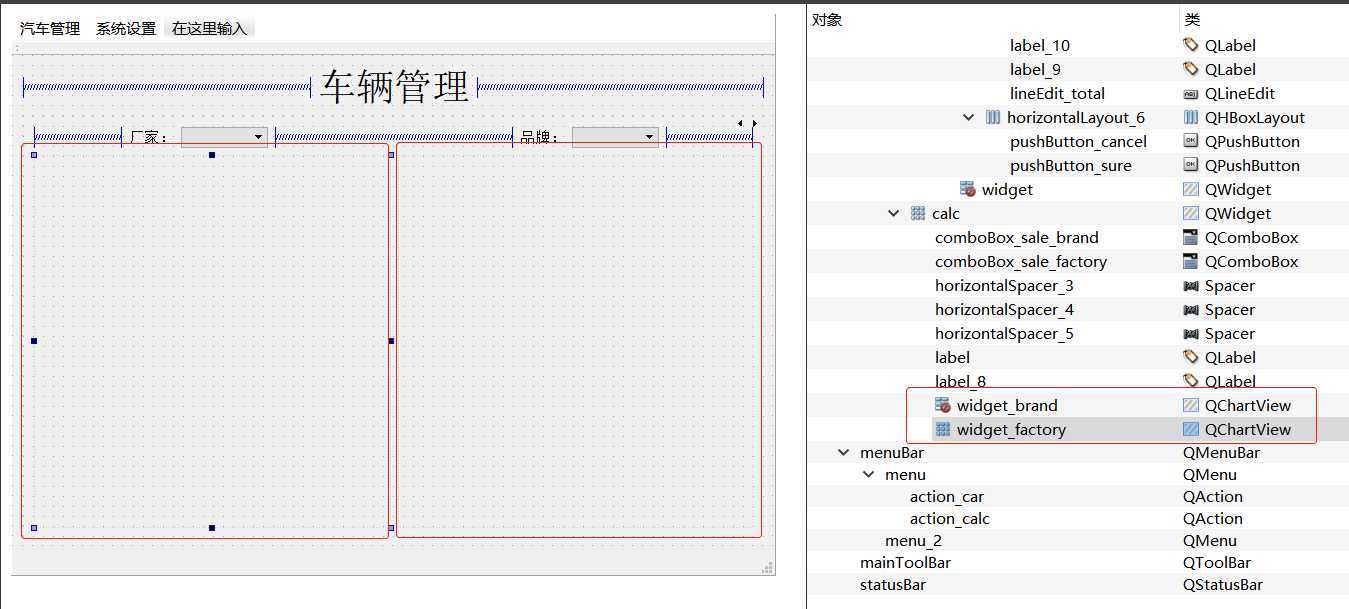This screenshot has height=609, width=1349.
Task: Click next page arrow on the form
Action: 755,123
